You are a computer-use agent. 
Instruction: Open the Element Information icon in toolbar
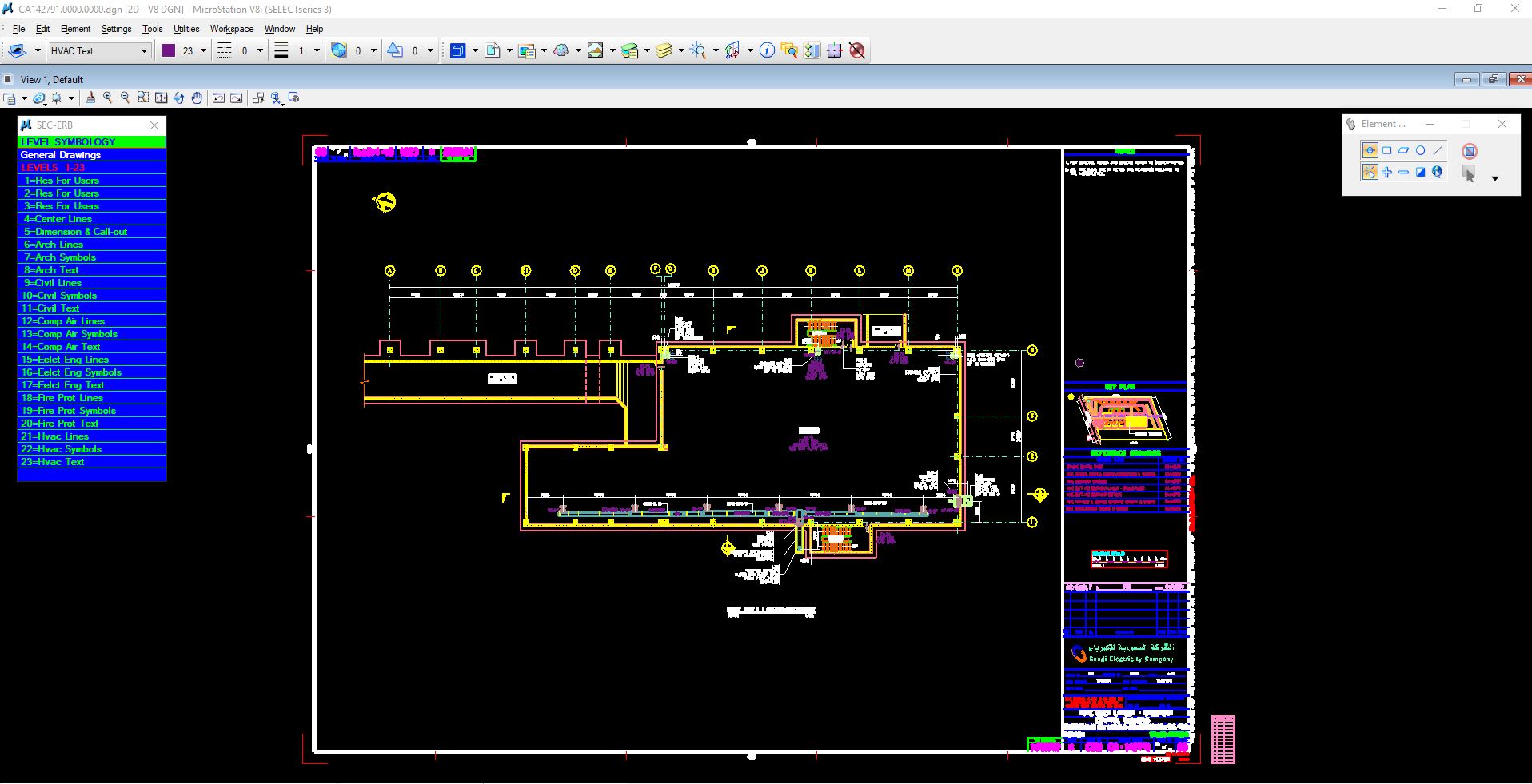(x=766, y=50)
